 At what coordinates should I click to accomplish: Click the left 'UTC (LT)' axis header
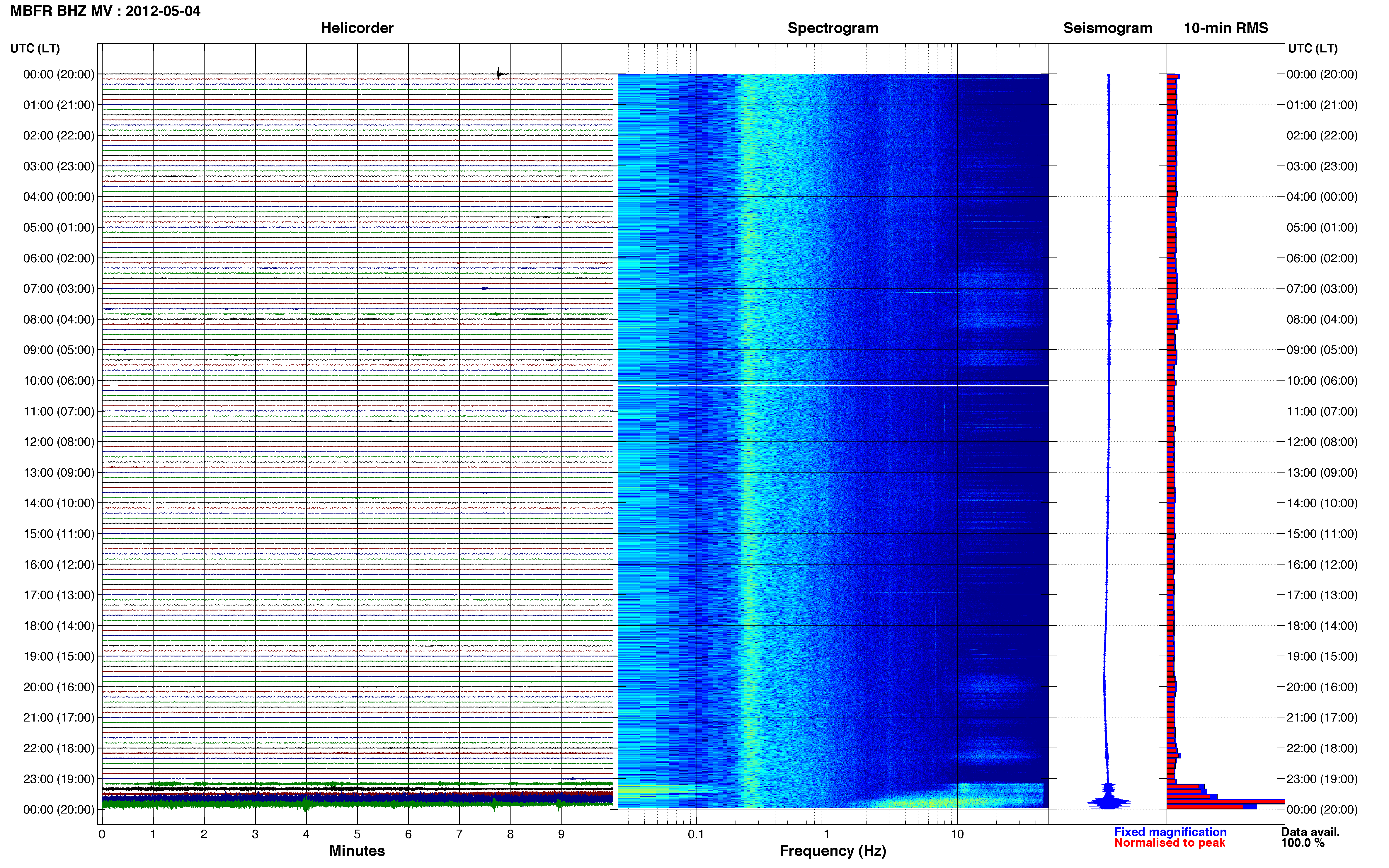pos(35,48)
